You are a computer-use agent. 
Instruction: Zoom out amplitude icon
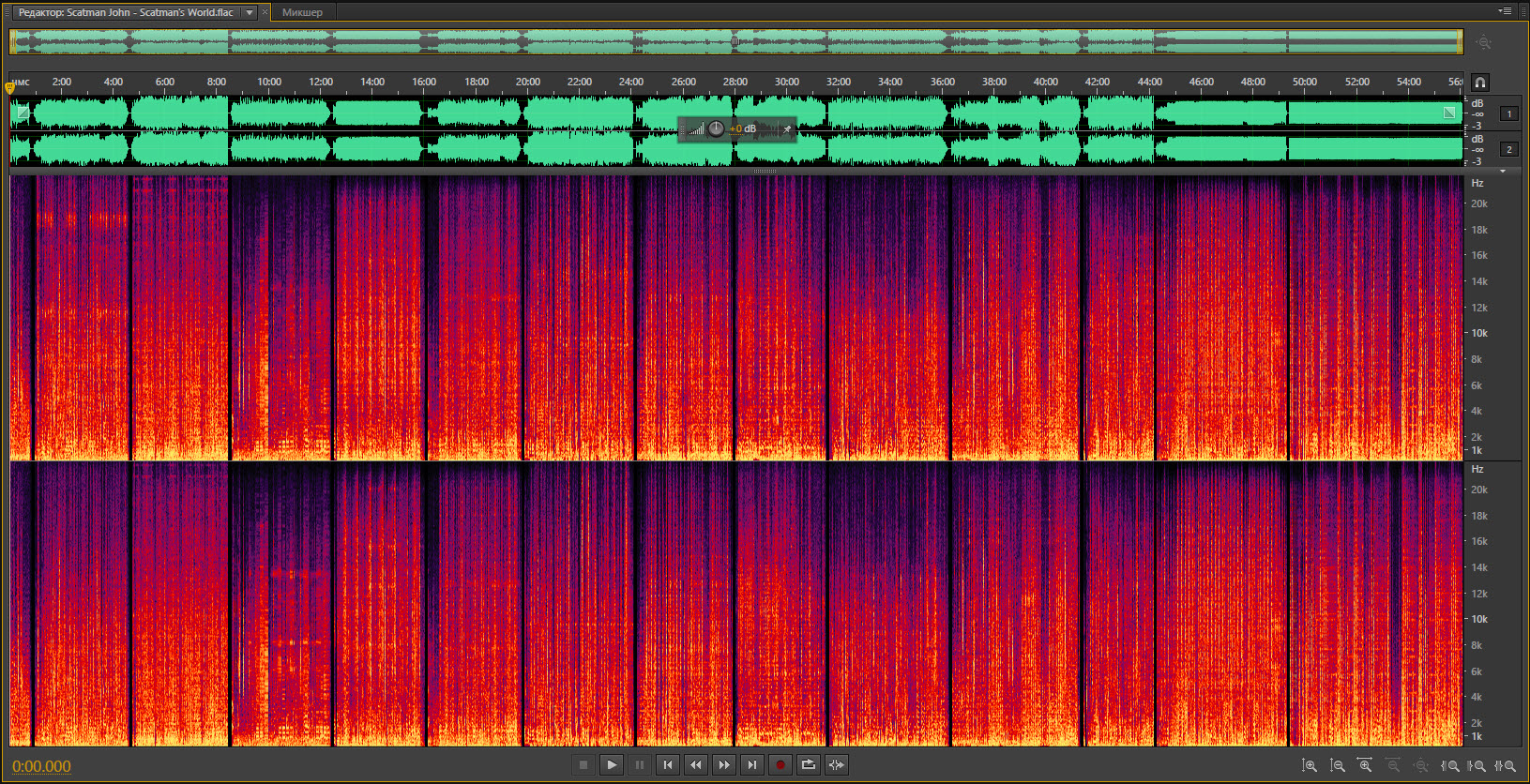coord(1338,766)
